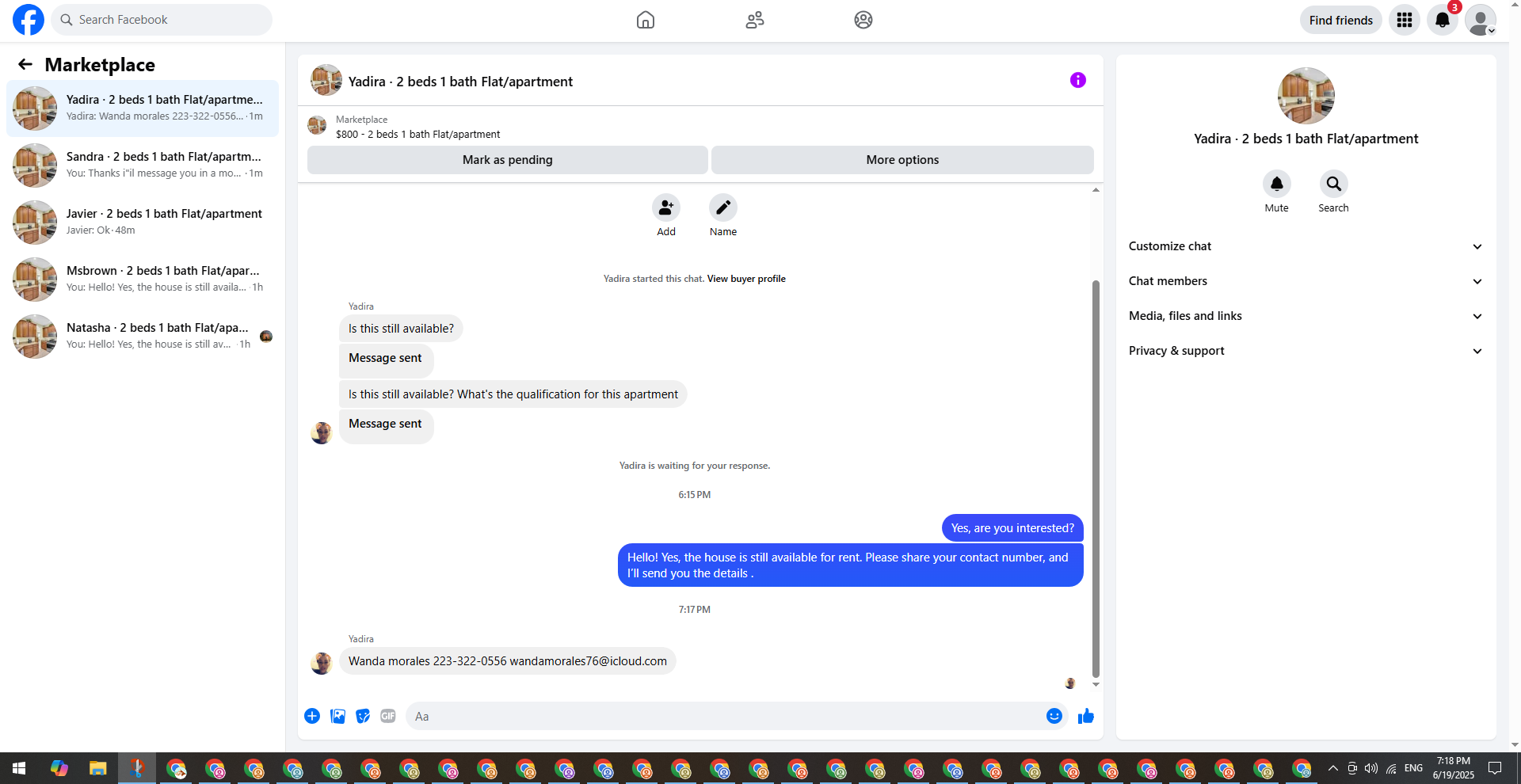
Task: Click the 'Hello! Yes, the house' message
Action: 850,565
